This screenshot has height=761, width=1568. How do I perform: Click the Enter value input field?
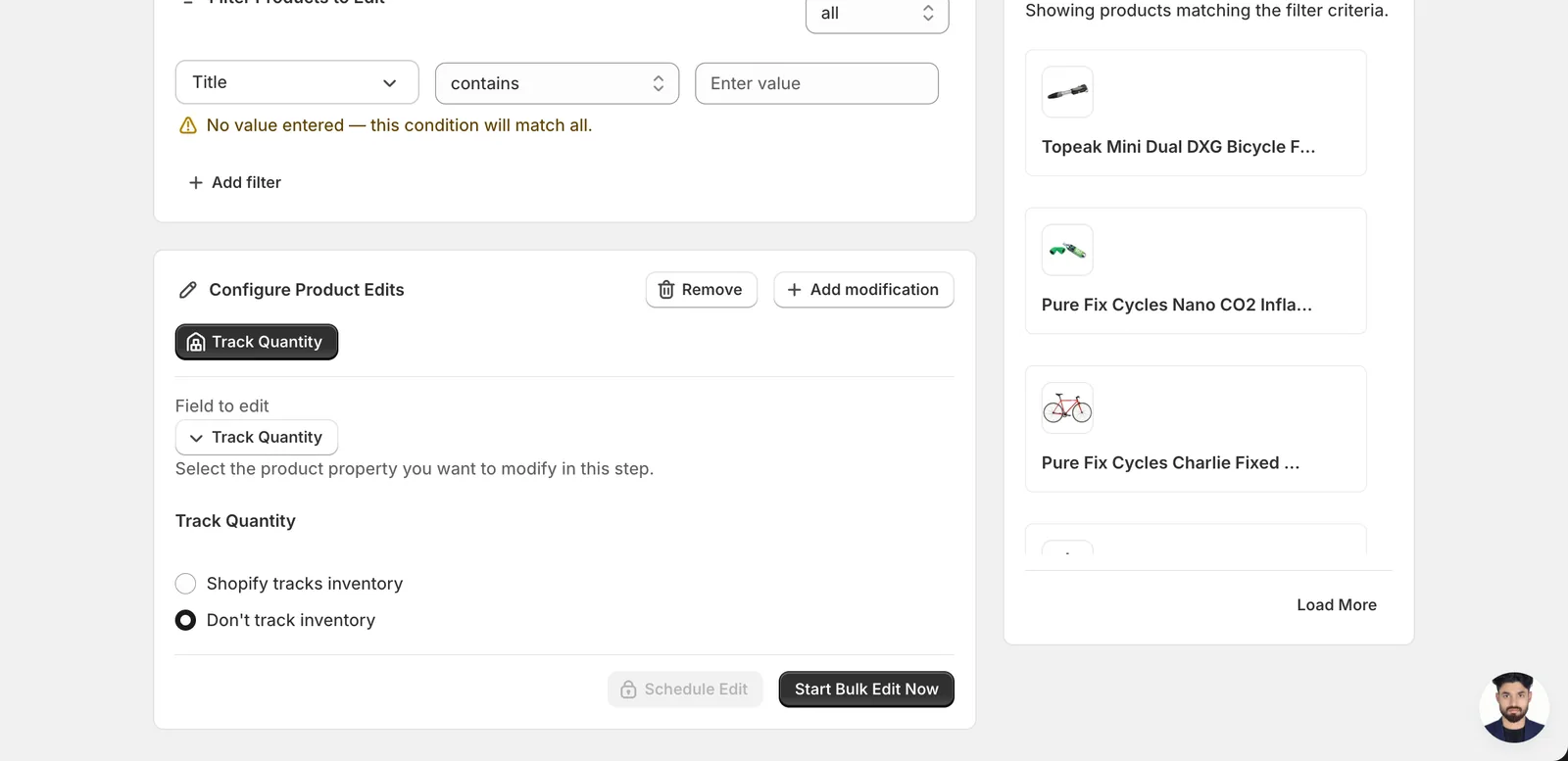816,83
